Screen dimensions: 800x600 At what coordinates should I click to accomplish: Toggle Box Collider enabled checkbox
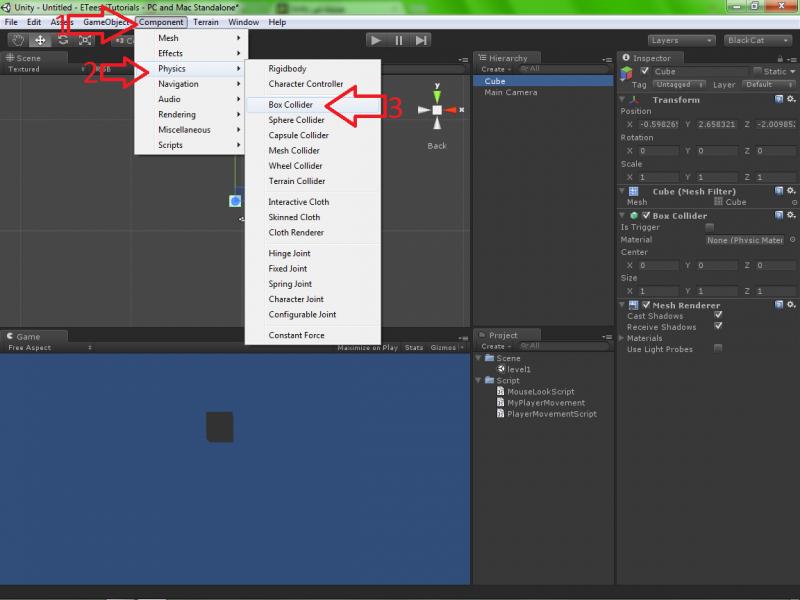tap(646, 215)
